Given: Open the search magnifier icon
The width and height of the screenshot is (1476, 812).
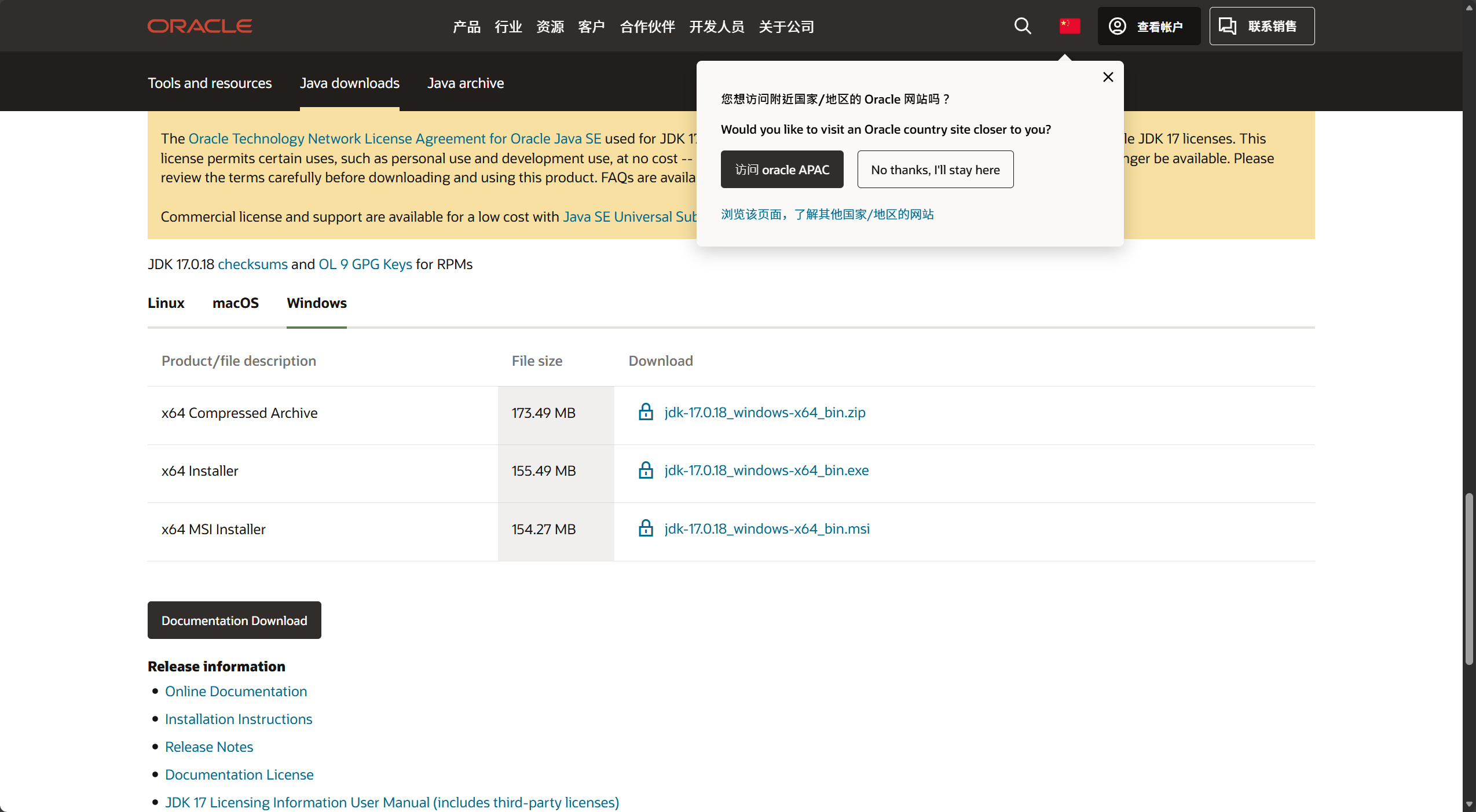Looking at the screenshot, I should 1023,26.
